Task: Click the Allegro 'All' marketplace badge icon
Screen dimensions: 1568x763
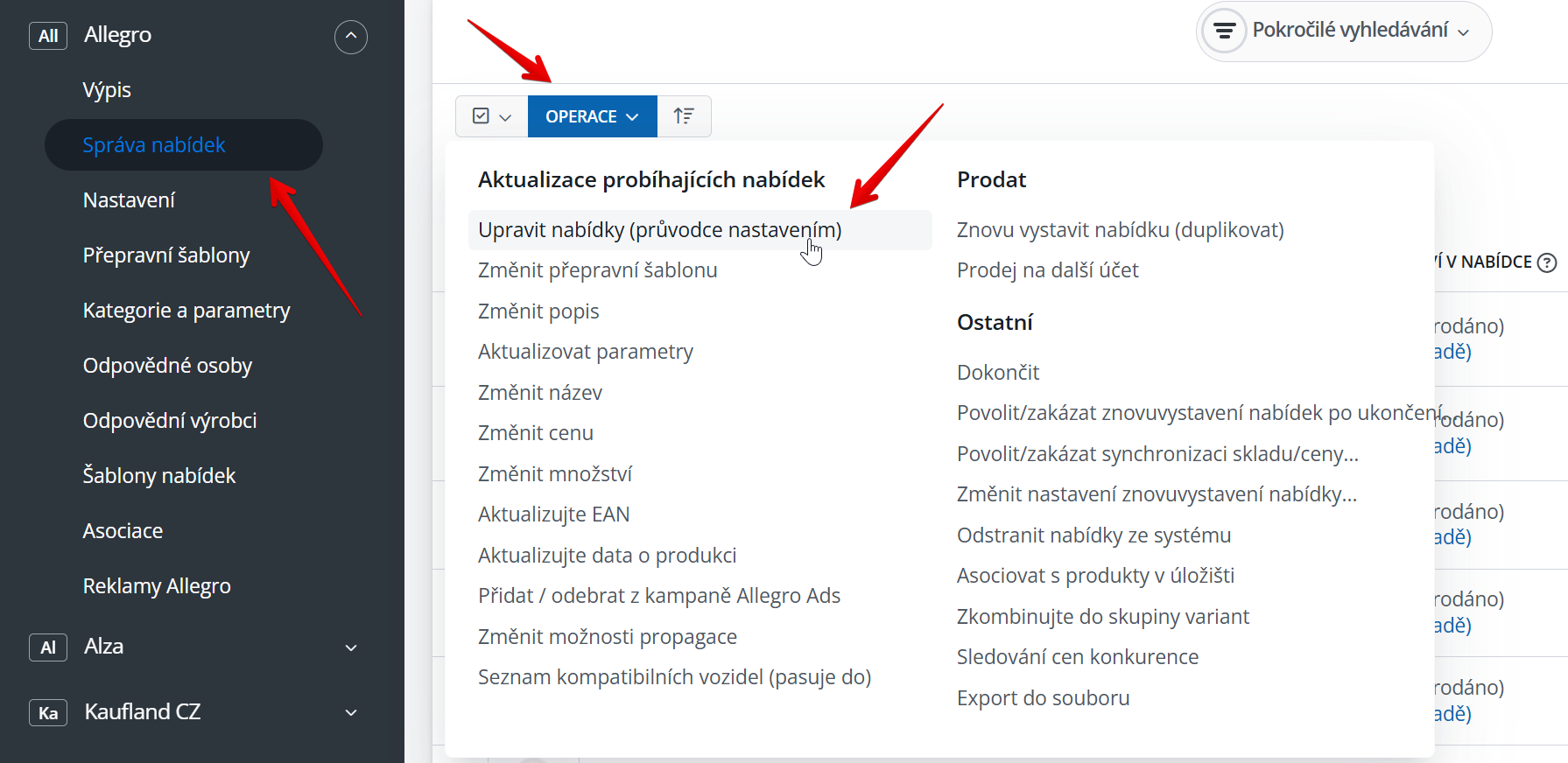Action: coord(48,36)
